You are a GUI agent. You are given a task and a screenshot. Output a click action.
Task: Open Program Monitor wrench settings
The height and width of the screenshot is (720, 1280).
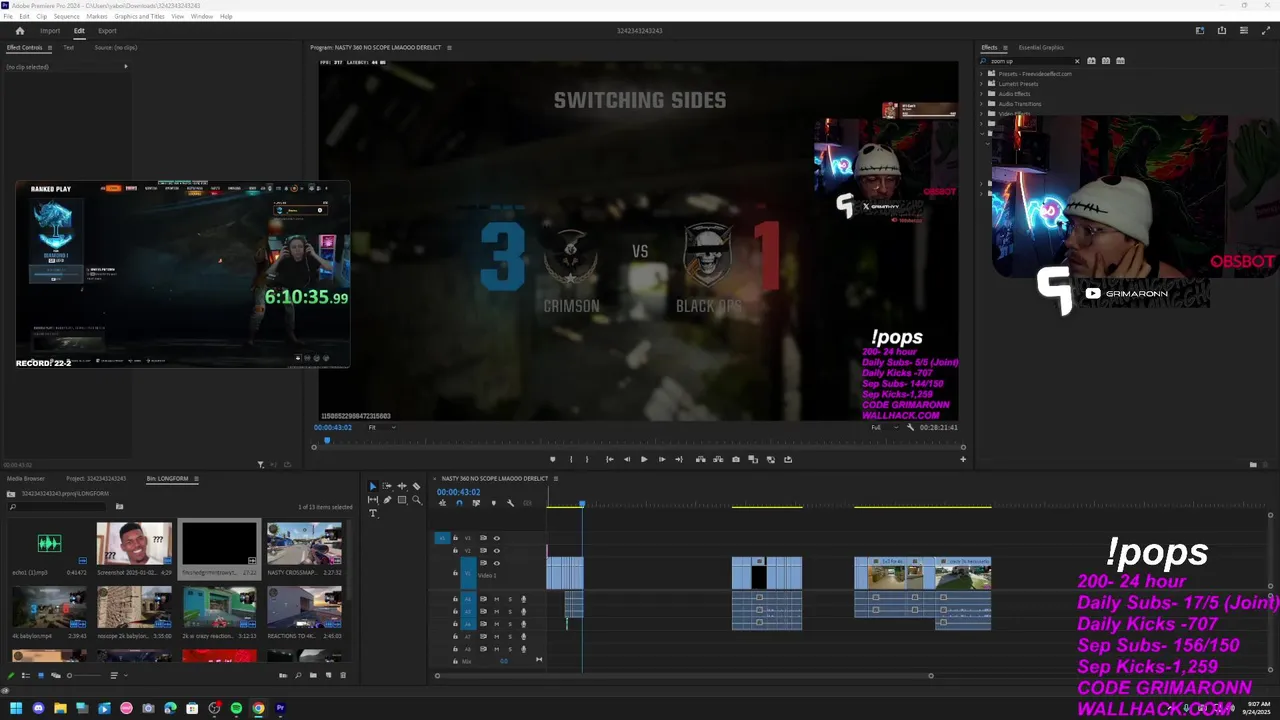point(910,427)
